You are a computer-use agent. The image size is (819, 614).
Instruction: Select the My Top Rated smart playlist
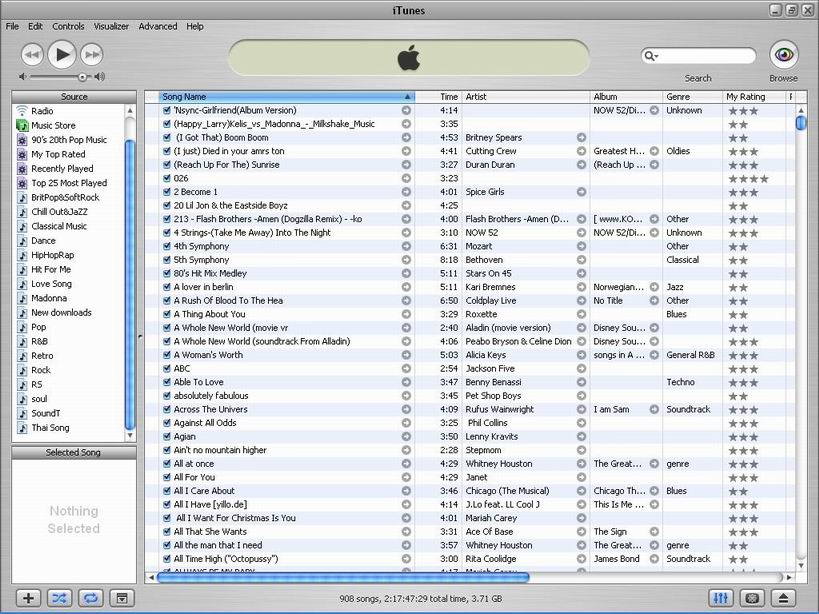58,154
